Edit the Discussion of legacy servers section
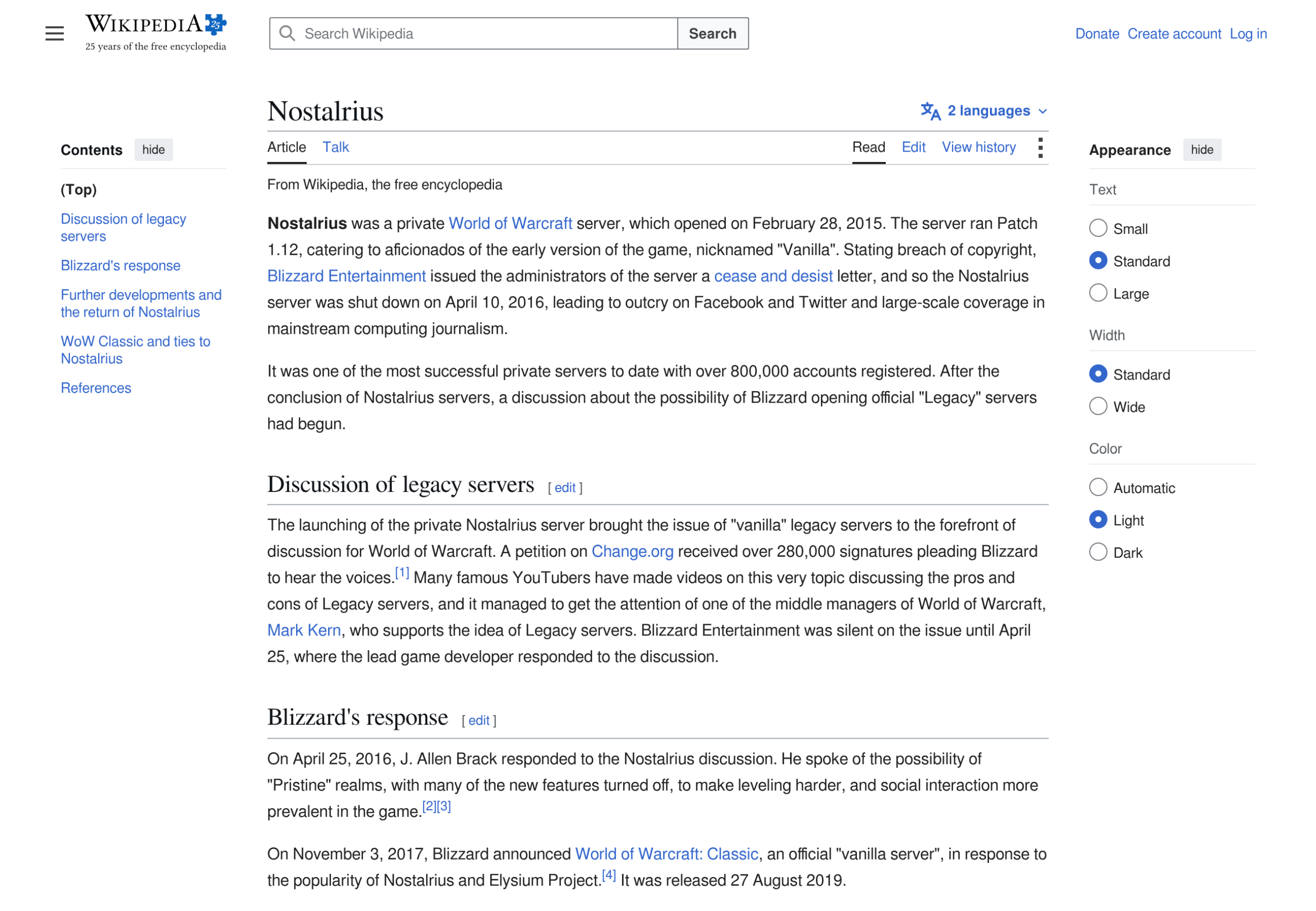Image resolution: width=1316 pixels, height=911 pixels. coord(565,487)
